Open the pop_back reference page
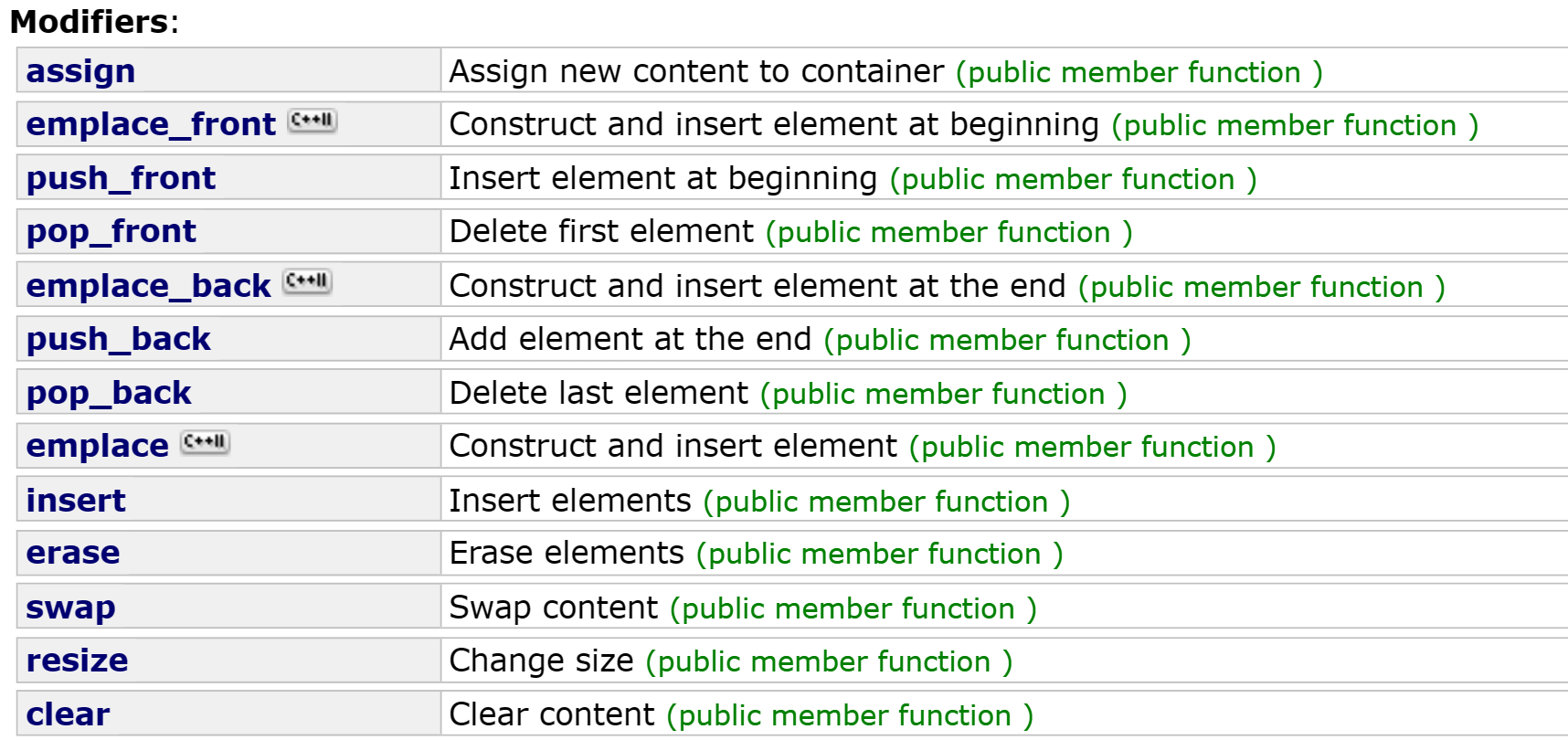The image size is (1568, 740). click(x=109, y=393)
